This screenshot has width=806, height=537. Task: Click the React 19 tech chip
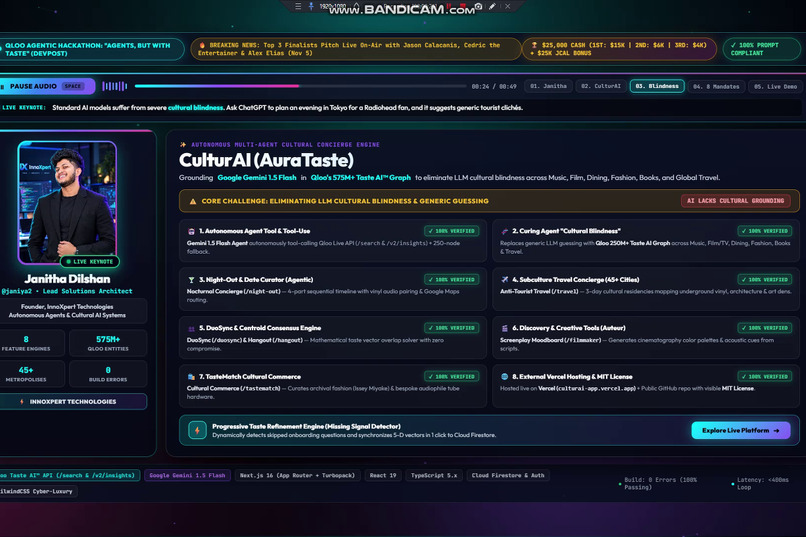click(x=383, y=475)
